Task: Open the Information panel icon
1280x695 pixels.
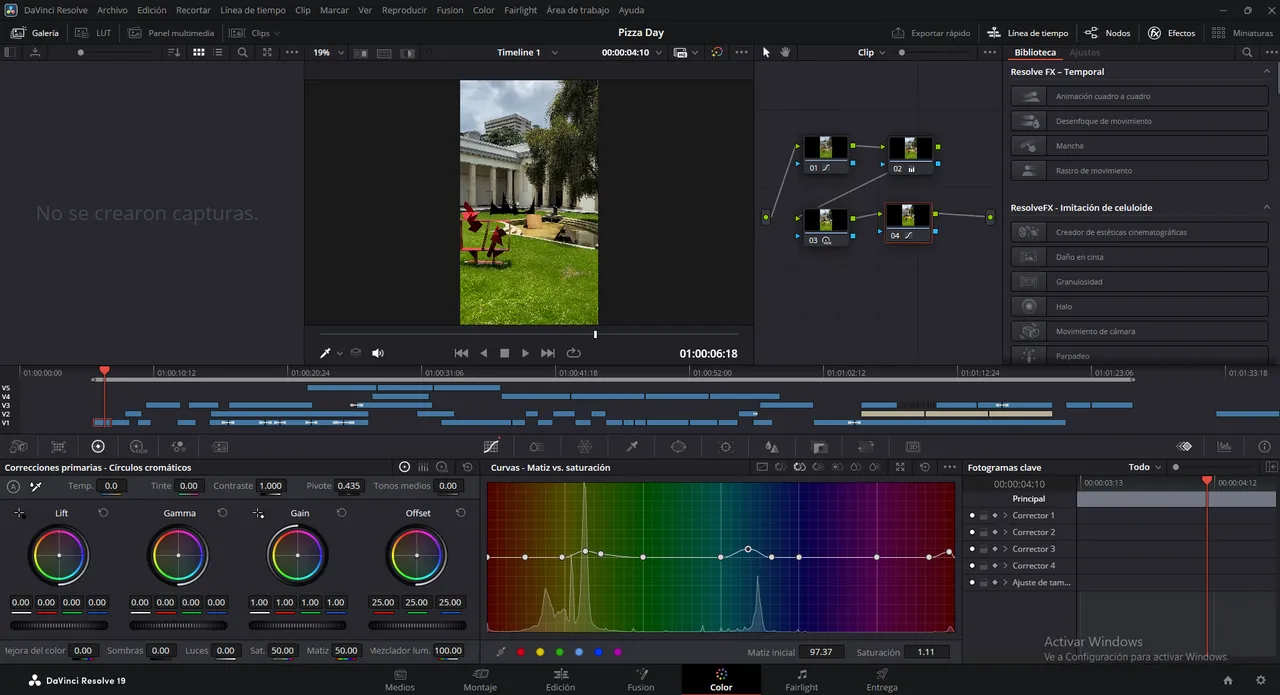Action: coord(1264,447)
